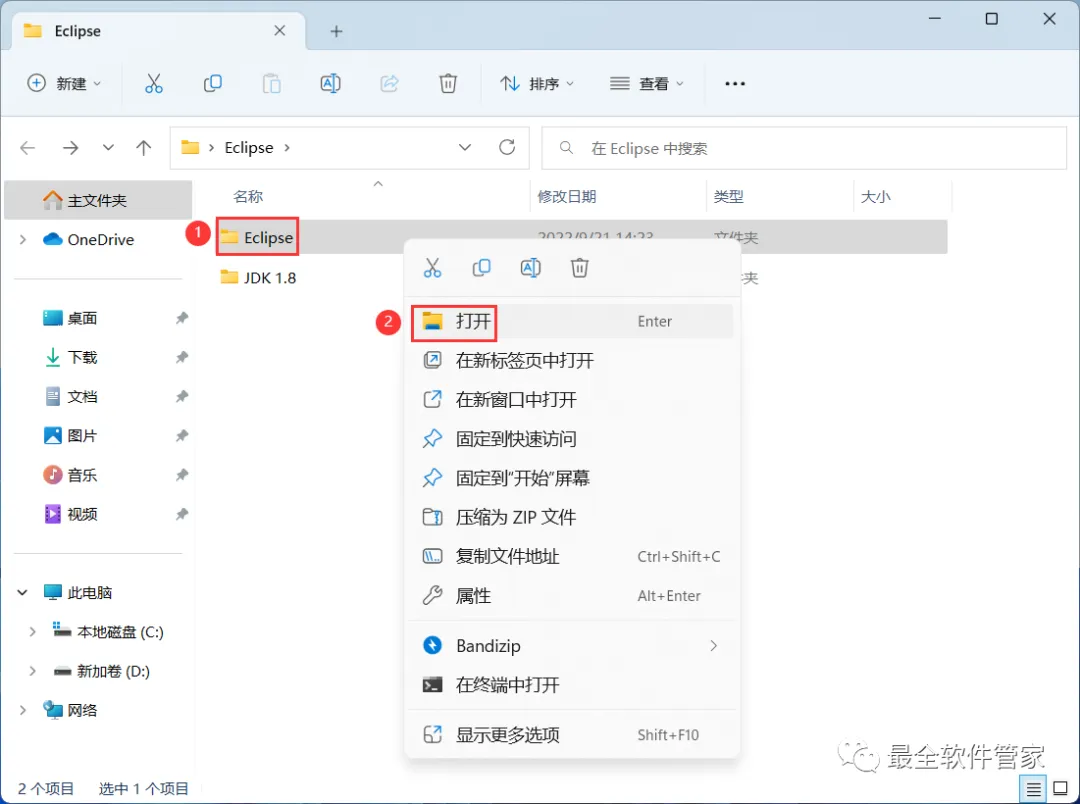Open 下载 (Downloads) in sidebar
1080x804 pixels.
click(83, 357)
